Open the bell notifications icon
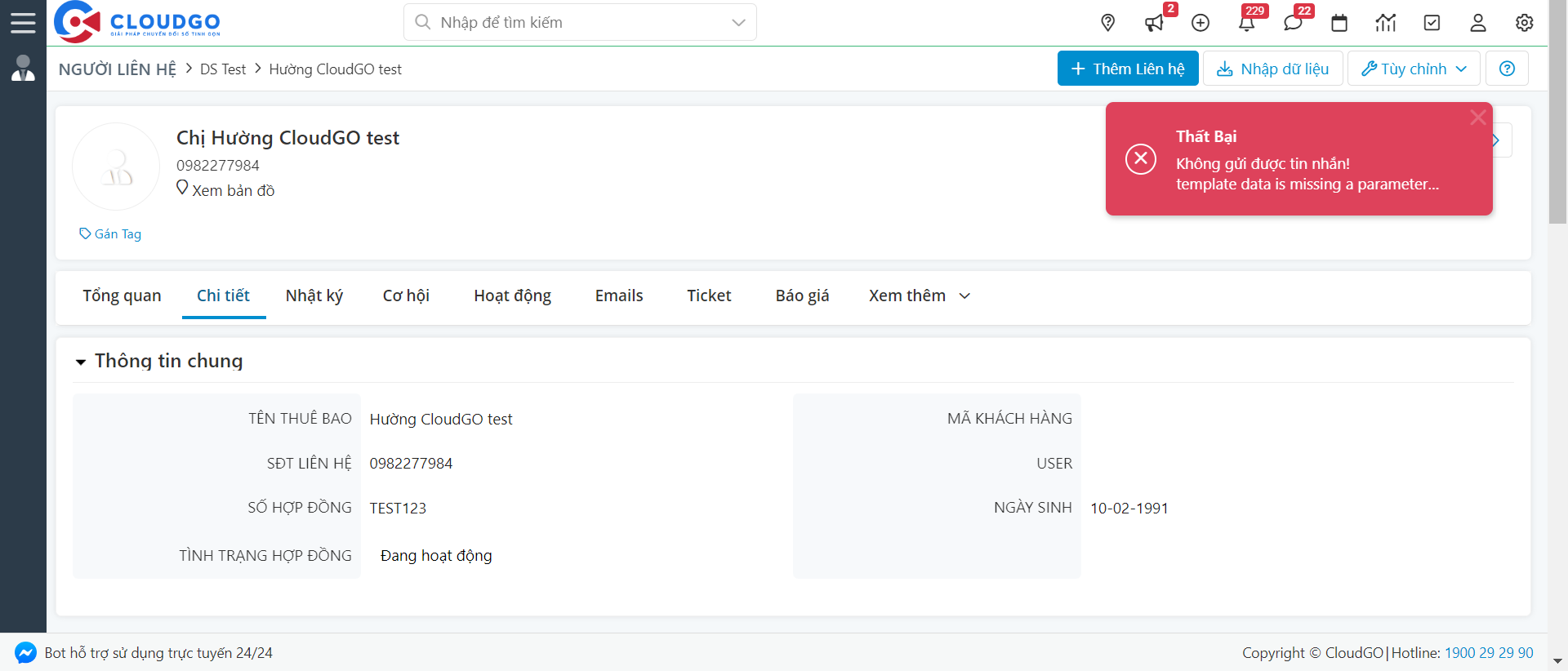1568x671 pixels. click(1246, 23)
